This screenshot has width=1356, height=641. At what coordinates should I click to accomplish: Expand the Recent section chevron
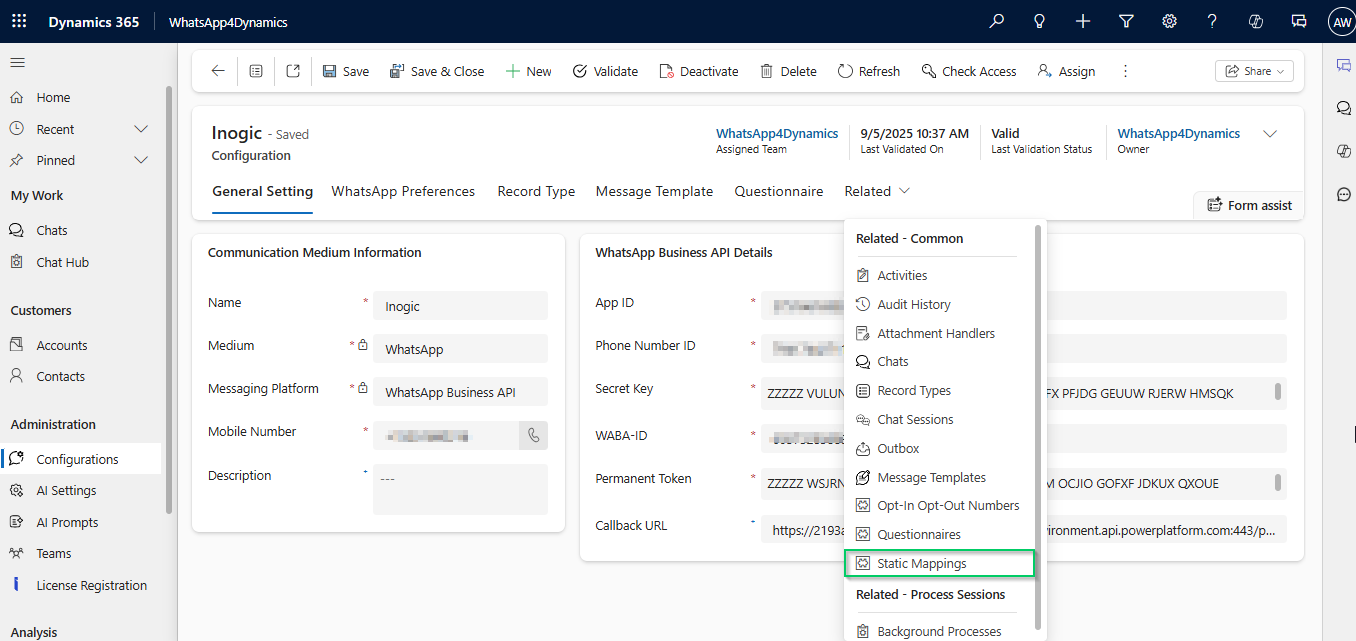tap(141, 129)
